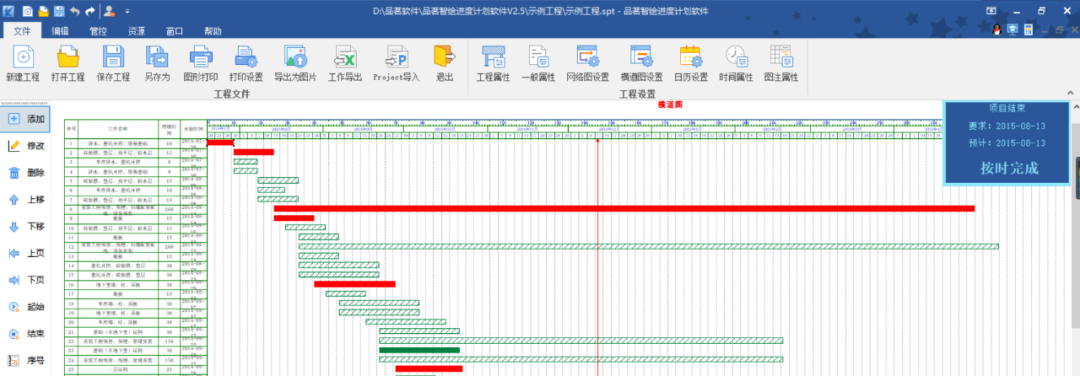Switch to the 文件 ribbon tab
Viewport: 1080px width, 376px height.
coord(22,31)
